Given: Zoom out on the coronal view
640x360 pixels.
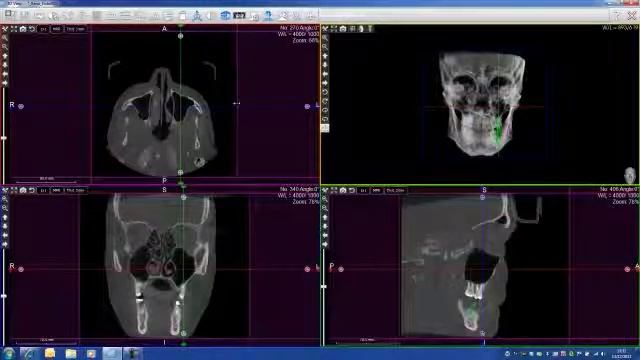Looking at the screenshot, I should coord(5,208).
